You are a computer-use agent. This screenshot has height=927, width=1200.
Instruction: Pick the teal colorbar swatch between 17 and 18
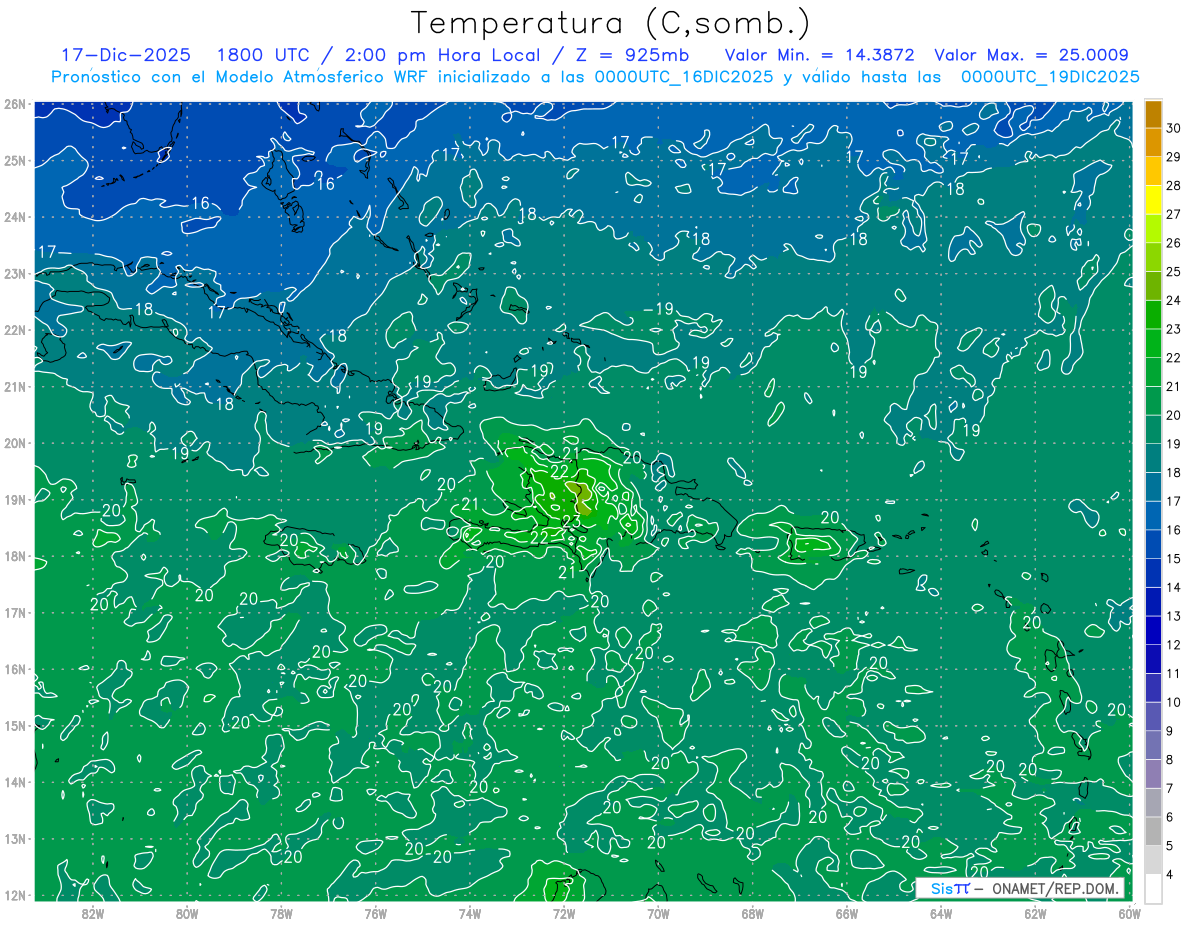pyautogui.click(x=1153, y=487)
